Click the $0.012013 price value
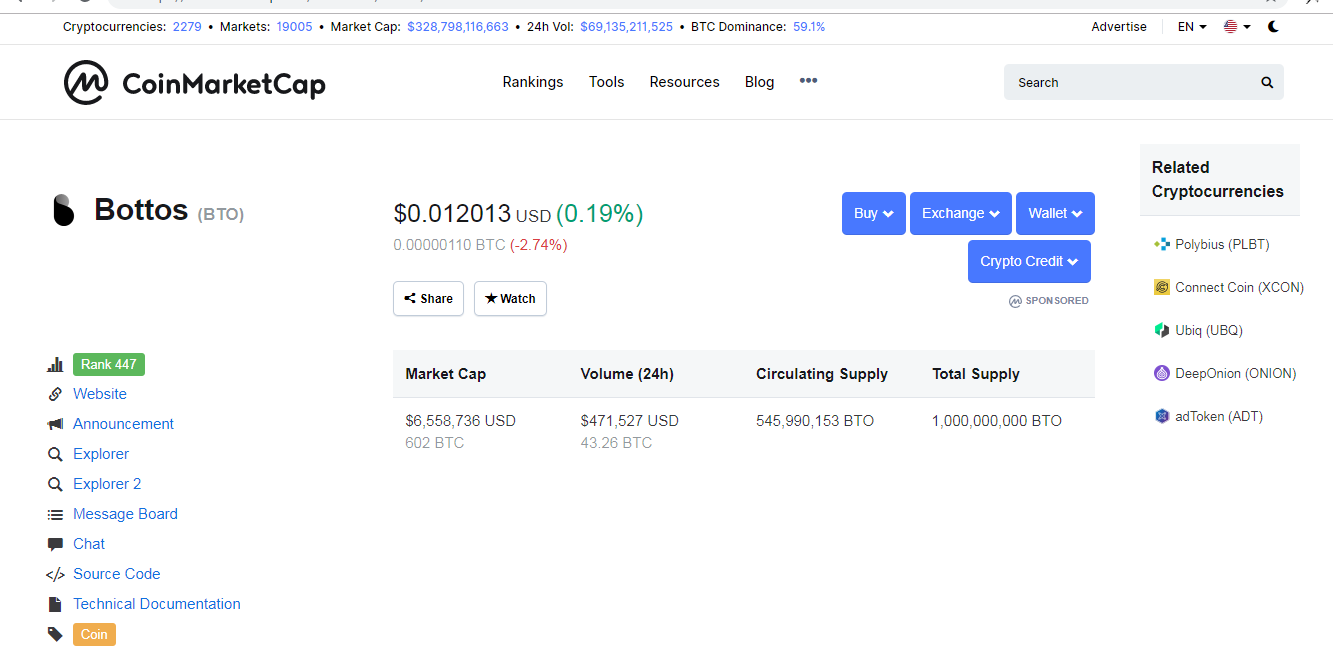Image resolution: width=1333 pixels, height=665 pixels. (x=452, y=214)
